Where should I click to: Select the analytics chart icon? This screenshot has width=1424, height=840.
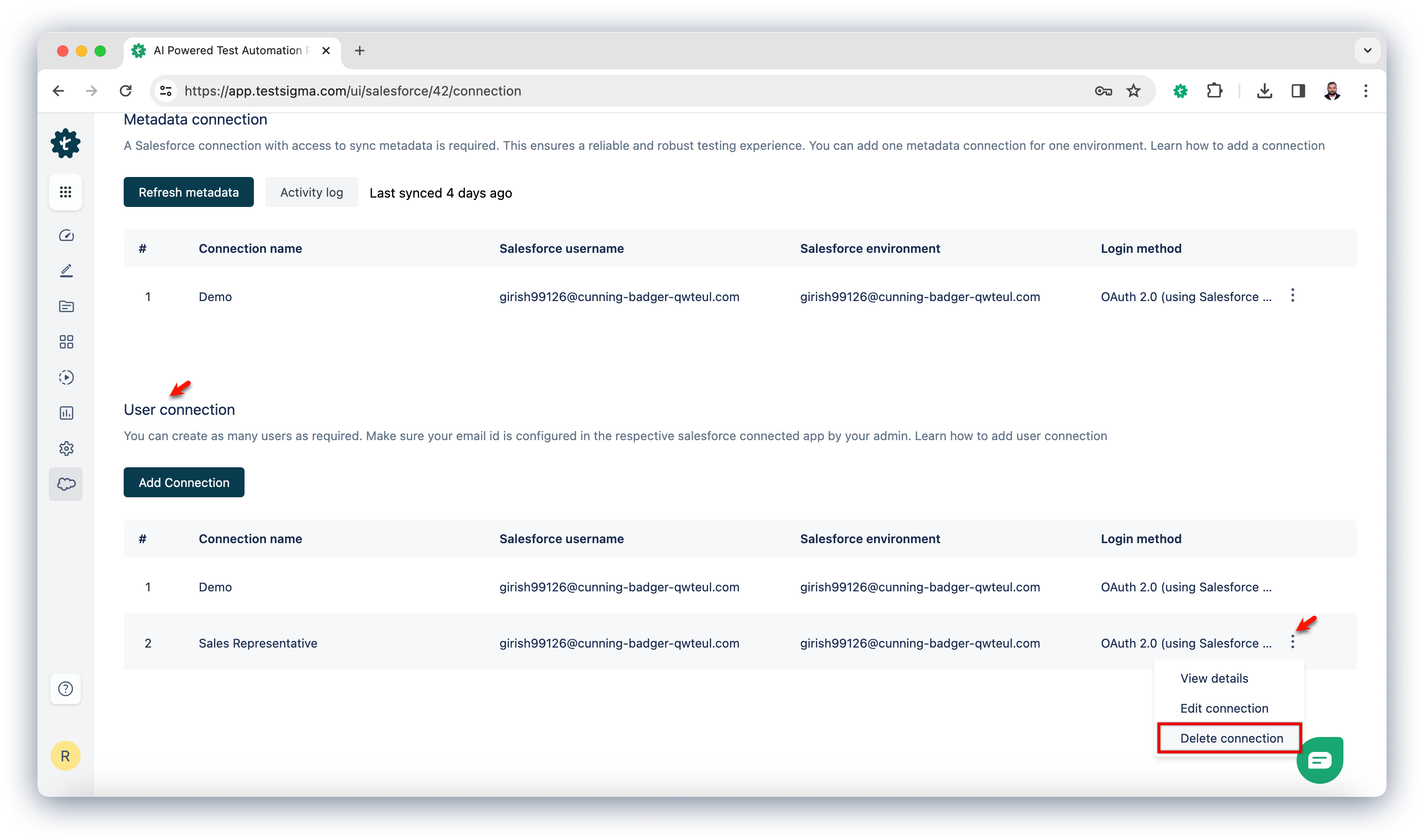coord(66,413)
